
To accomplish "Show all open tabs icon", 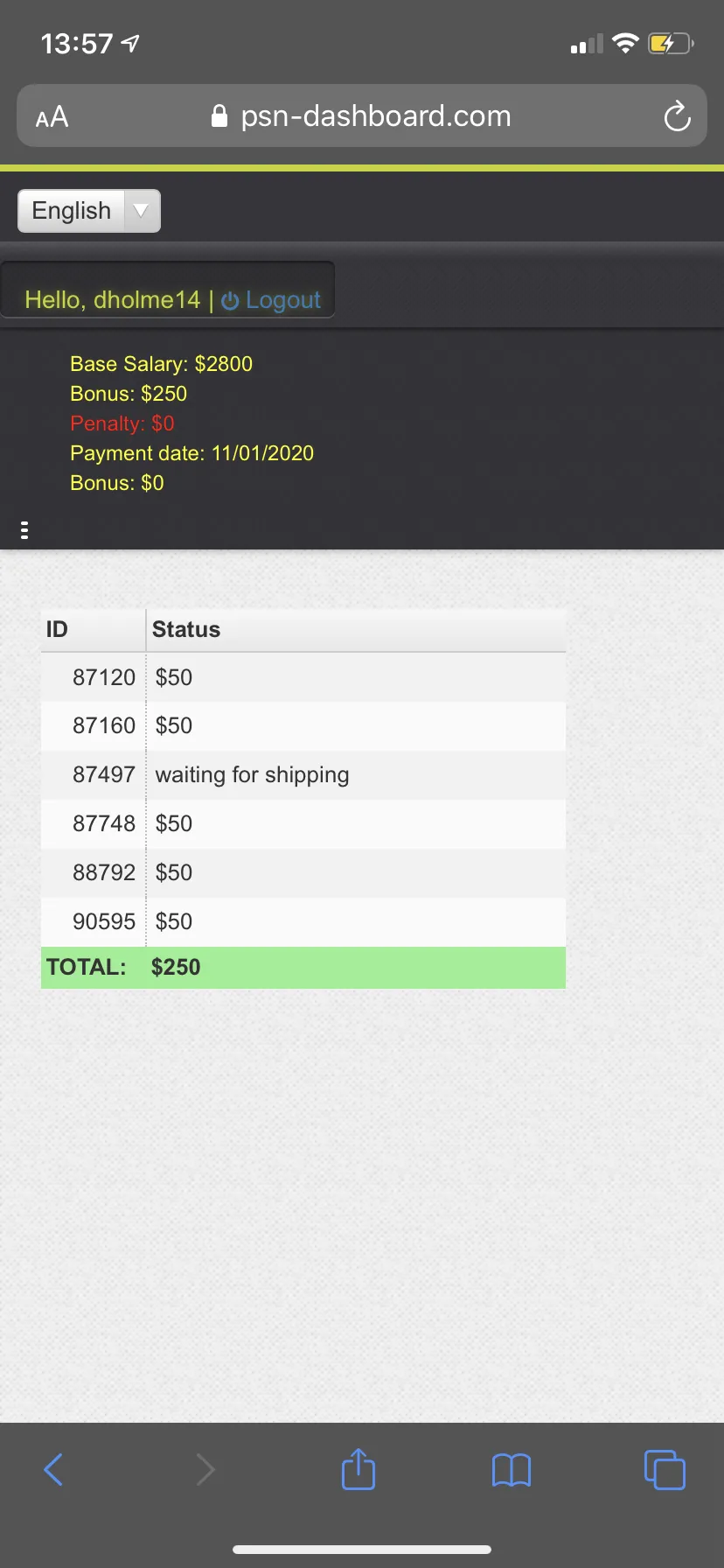I will tap(665, 1469).
